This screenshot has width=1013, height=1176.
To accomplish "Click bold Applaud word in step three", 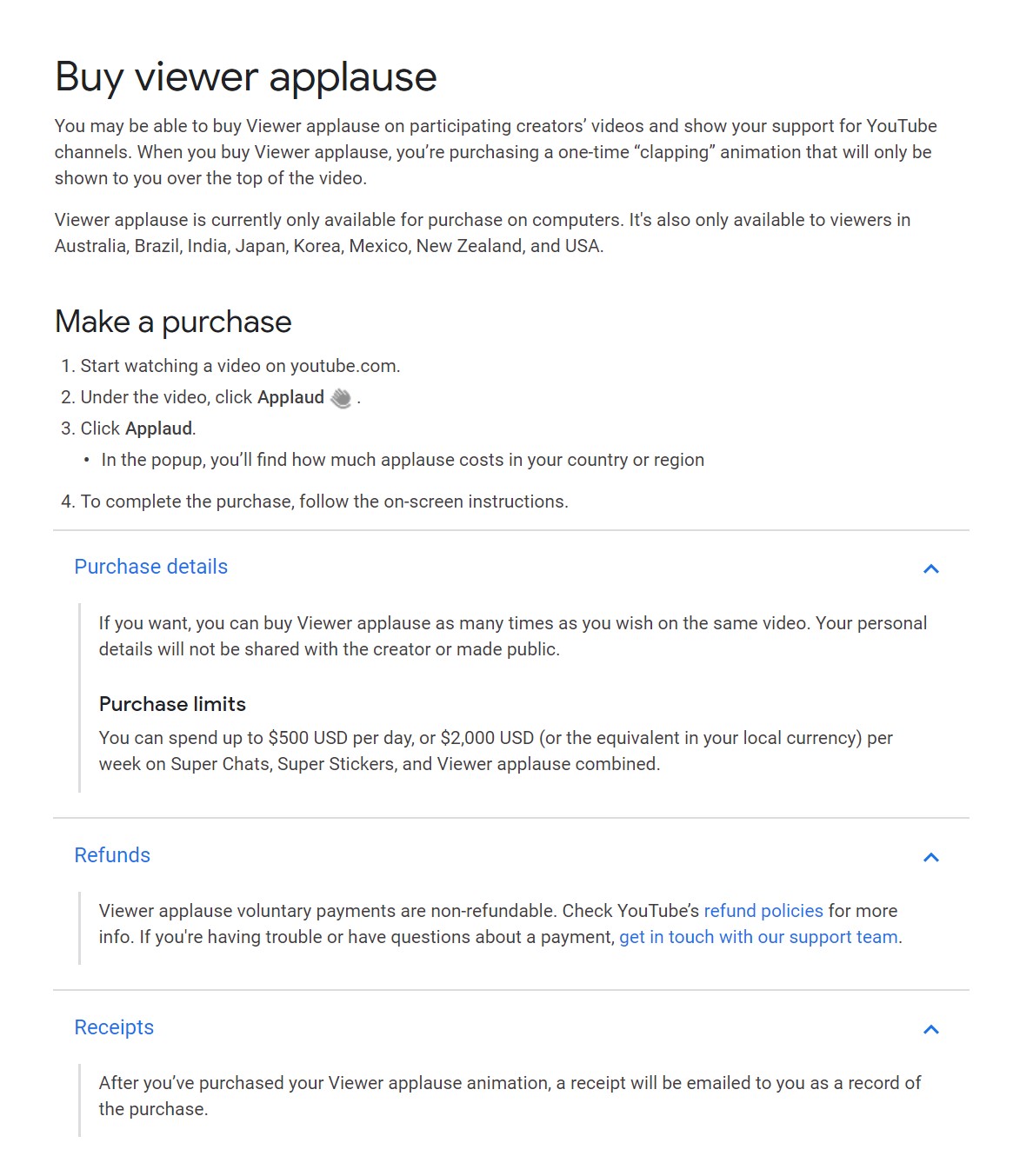I will coord(159,429).
